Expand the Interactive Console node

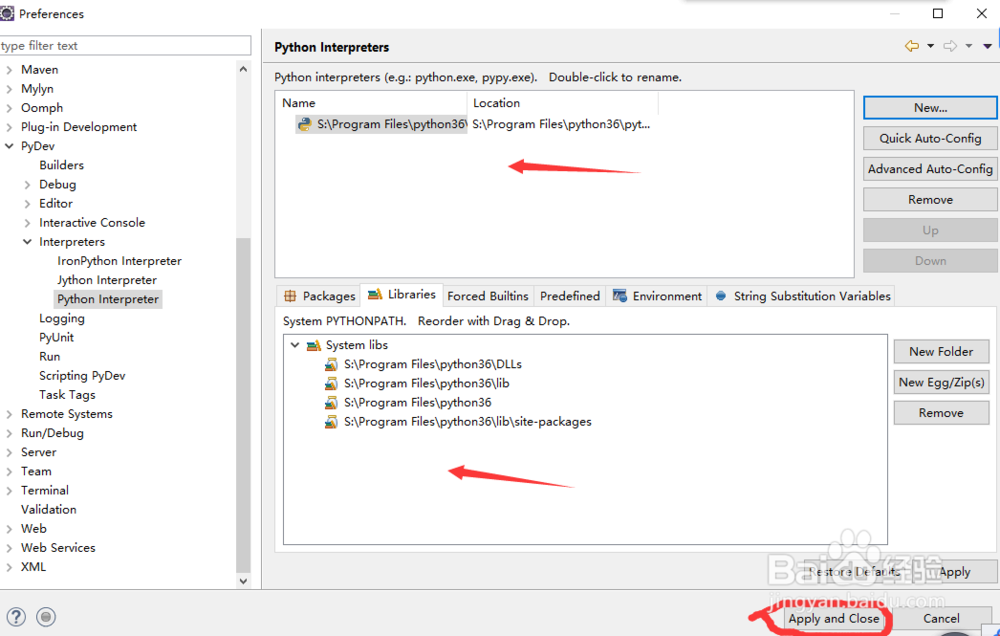point(27,223)
